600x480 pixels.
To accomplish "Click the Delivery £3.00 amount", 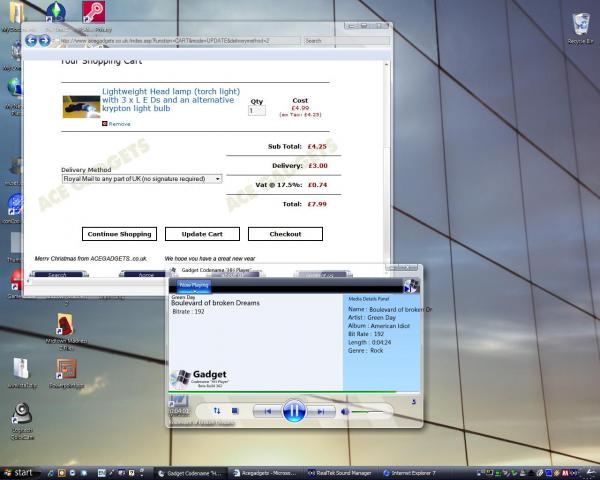I will pos(318,166).
